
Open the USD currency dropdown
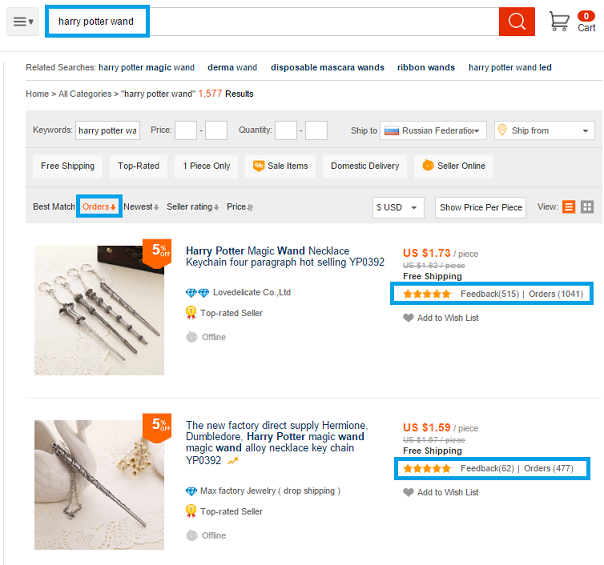pos(398,207)
